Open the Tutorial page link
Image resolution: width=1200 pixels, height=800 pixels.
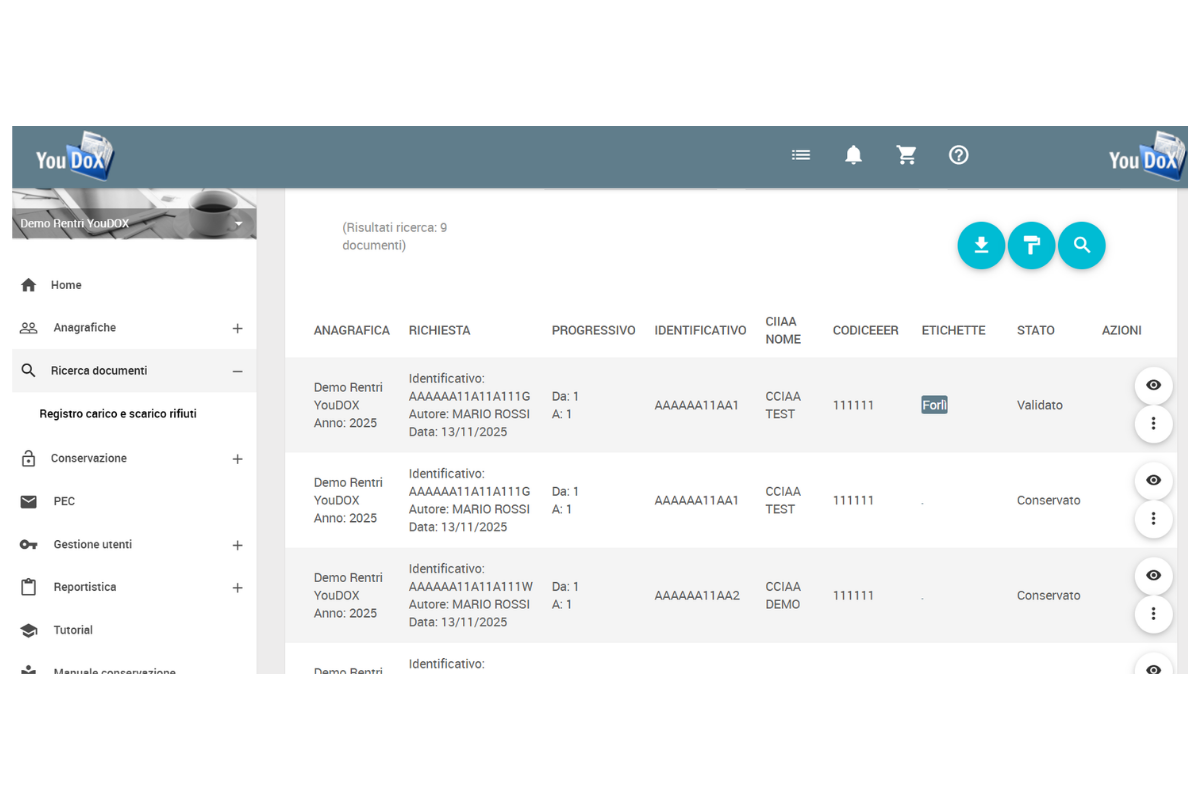coord(73,630)
